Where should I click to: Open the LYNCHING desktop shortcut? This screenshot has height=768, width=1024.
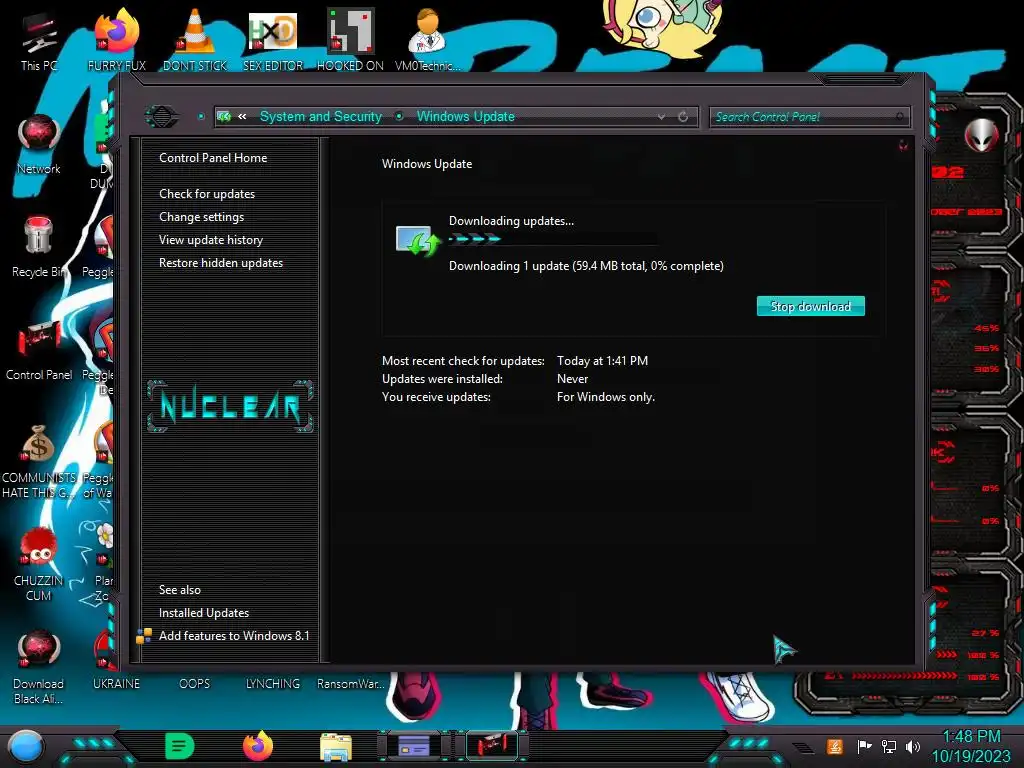tap(273, 682)
